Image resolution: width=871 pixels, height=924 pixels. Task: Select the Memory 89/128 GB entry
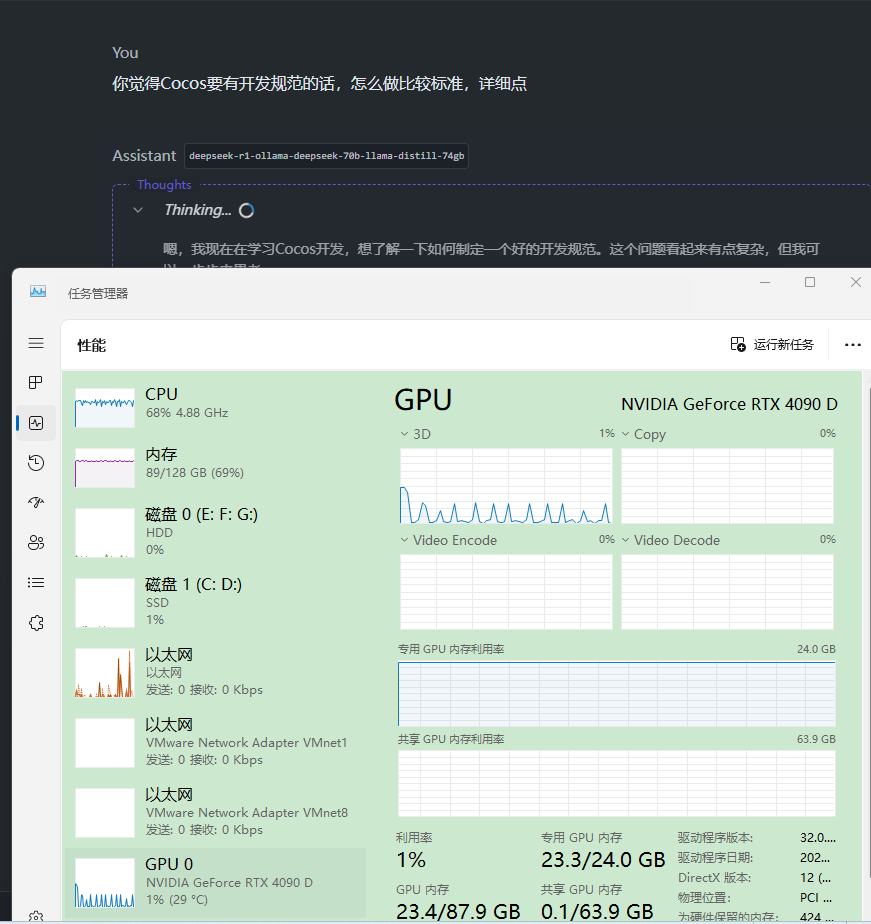click(216, 466)
